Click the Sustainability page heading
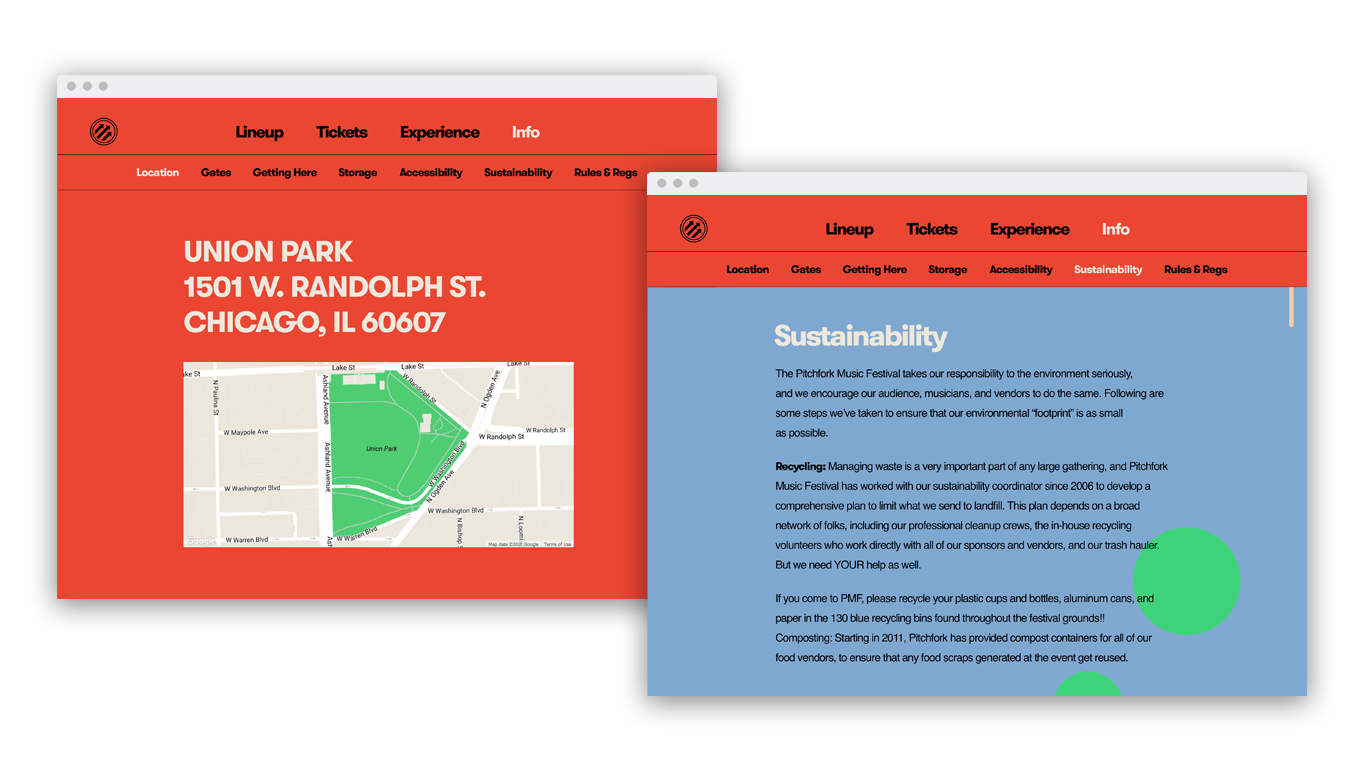 861,336
